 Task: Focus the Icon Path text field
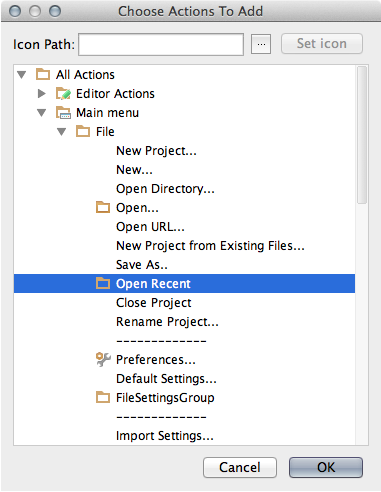[161, 44]
